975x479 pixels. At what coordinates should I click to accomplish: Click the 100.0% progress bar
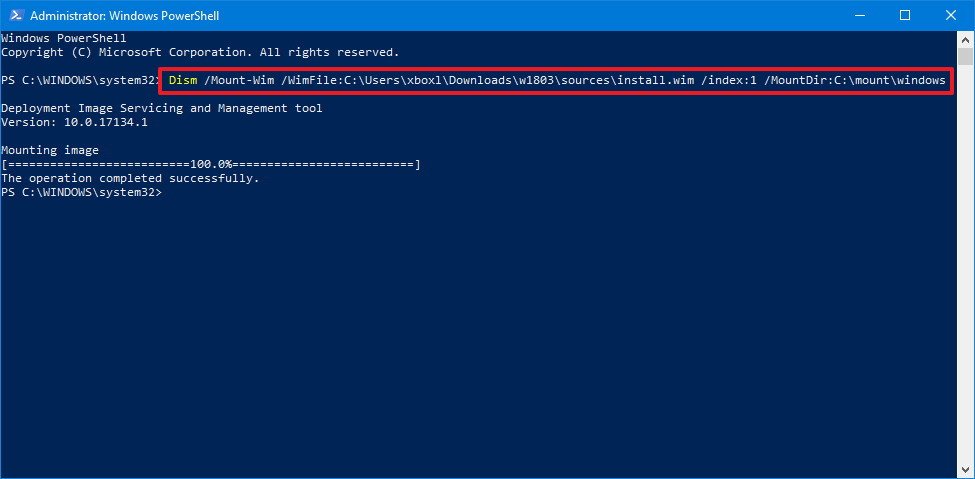[x=211, y=164]
